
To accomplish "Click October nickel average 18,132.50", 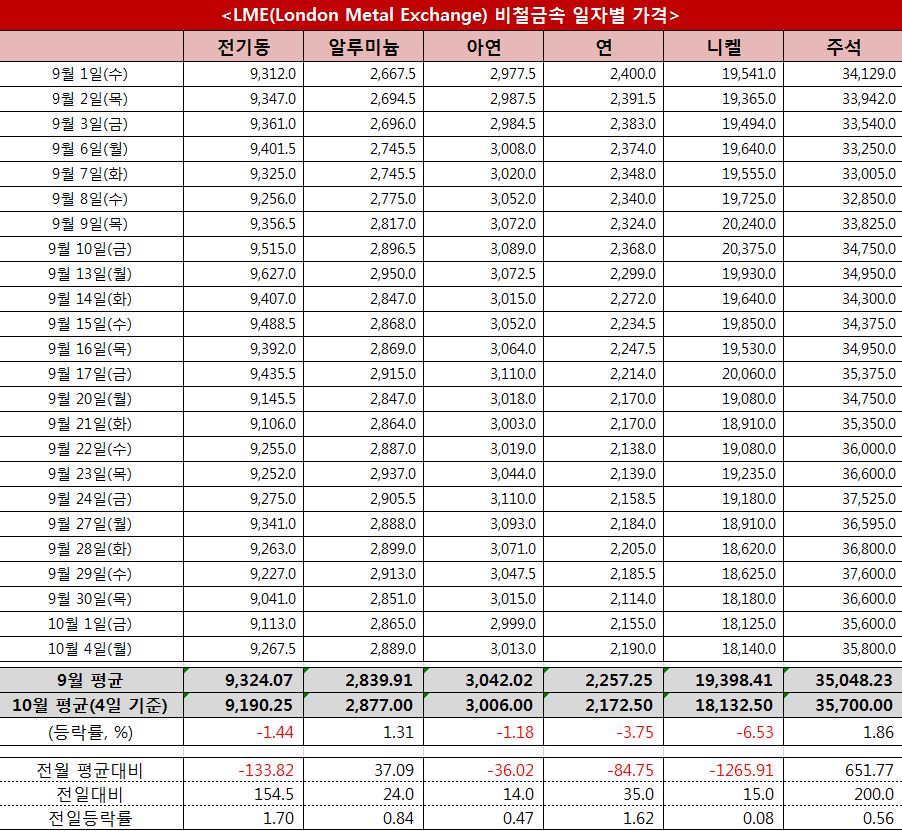I will [733, 705].
